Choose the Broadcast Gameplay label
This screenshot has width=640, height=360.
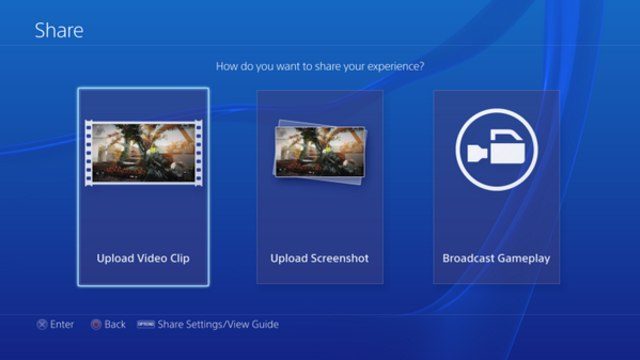(496, 258)
